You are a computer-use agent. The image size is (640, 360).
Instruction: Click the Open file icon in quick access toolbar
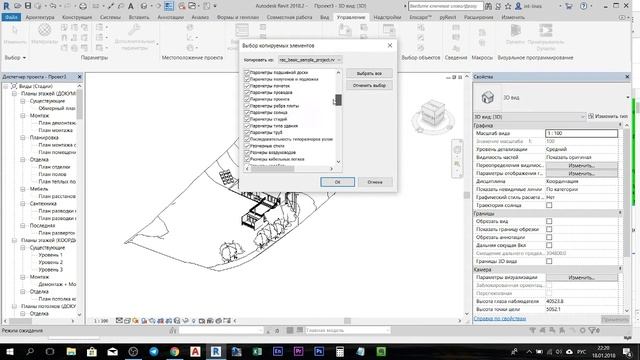click(x=18, y=6)
